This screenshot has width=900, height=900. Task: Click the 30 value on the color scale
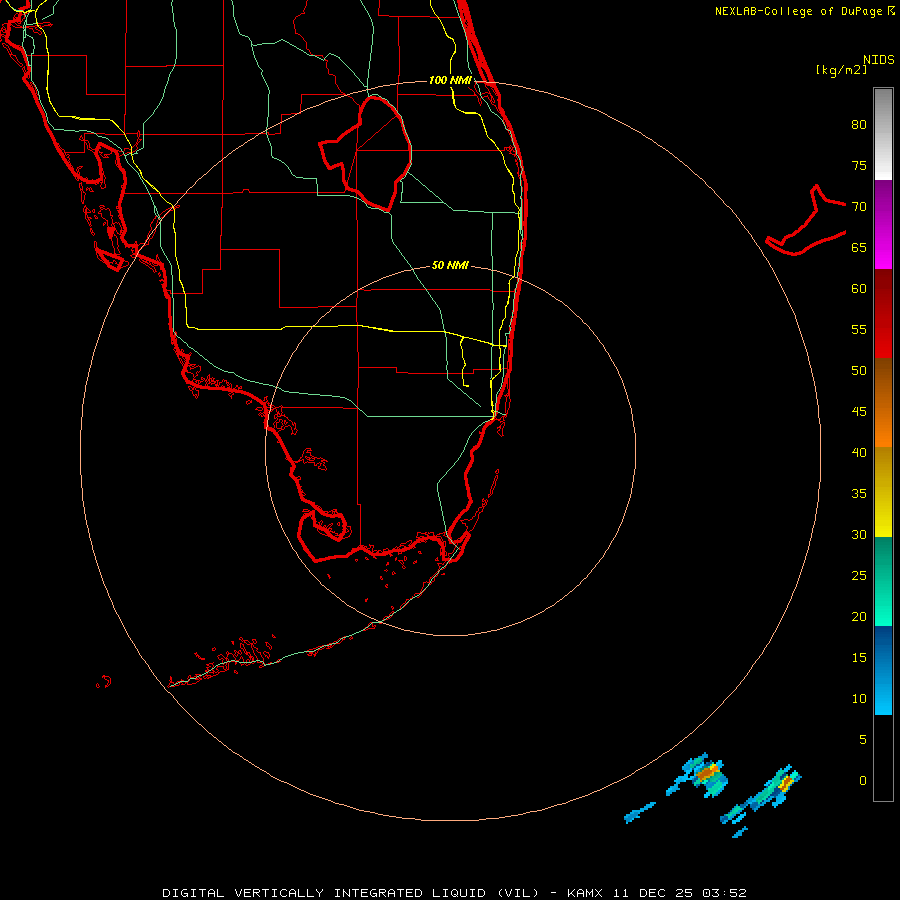(859, 534)
